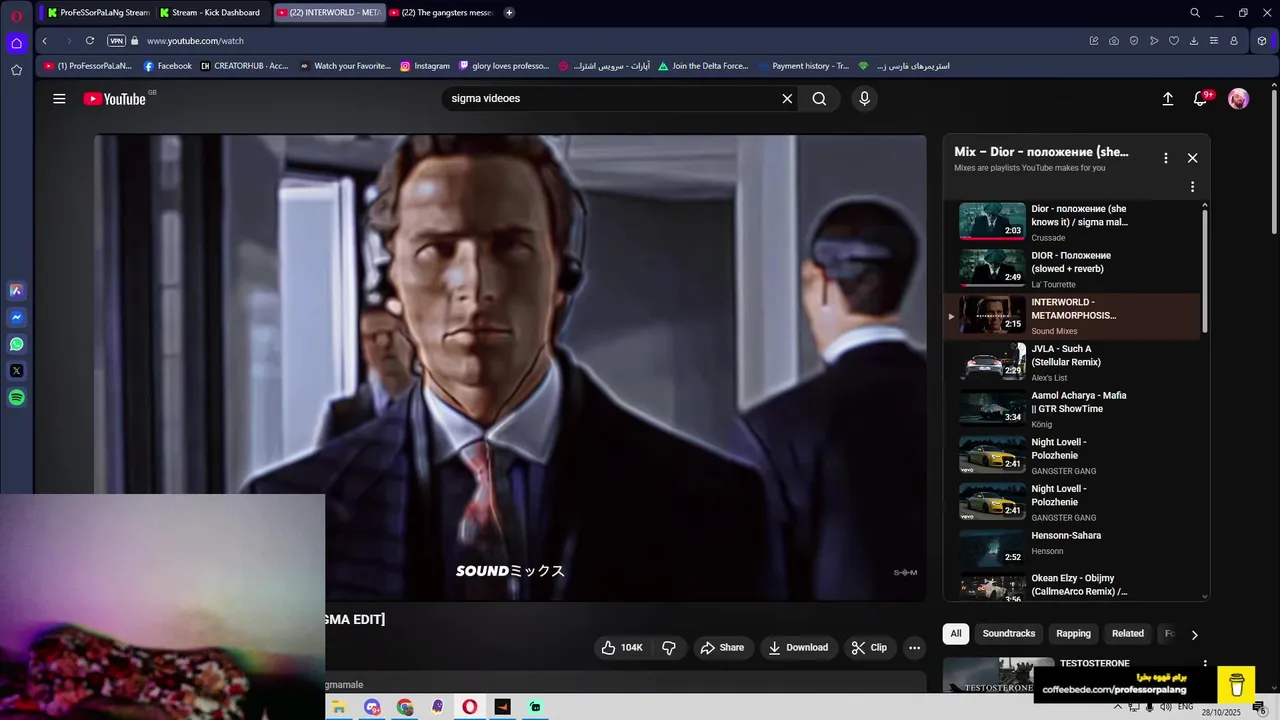
Task: Open YouTube upload/create button
Action: click(1167, 99)
